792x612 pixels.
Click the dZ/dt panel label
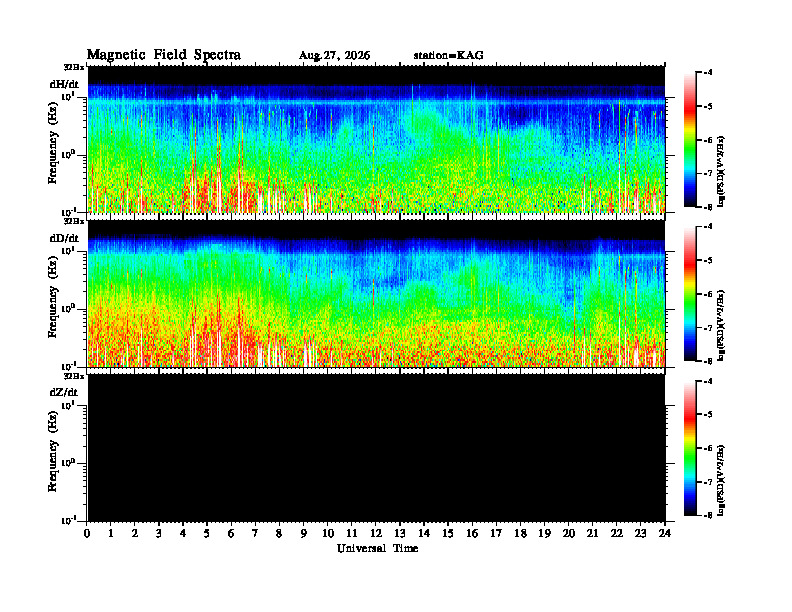click(x=64, y=392)
